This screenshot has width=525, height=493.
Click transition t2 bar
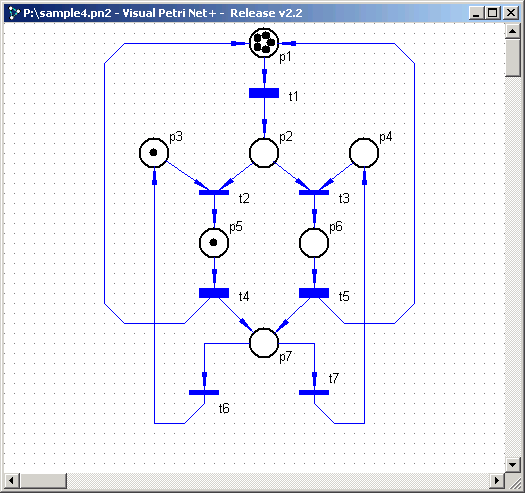pos(214,193)
